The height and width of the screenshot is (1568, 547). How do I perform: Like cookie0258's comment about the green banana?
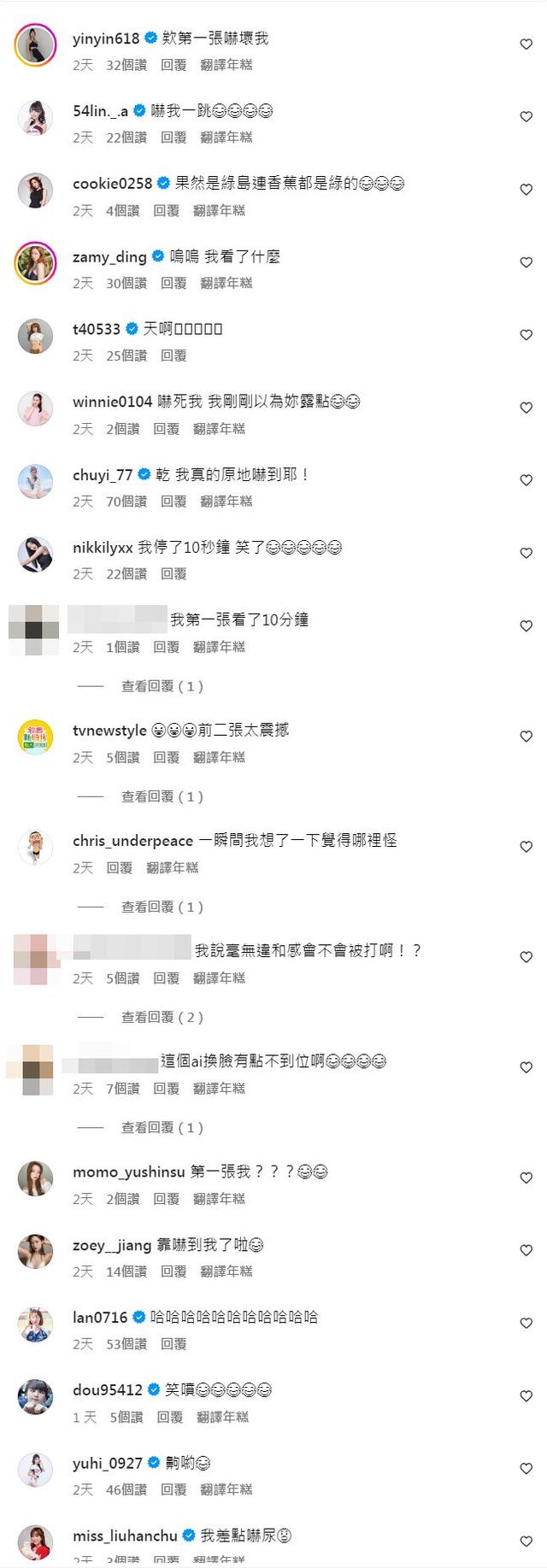point(526,190)
